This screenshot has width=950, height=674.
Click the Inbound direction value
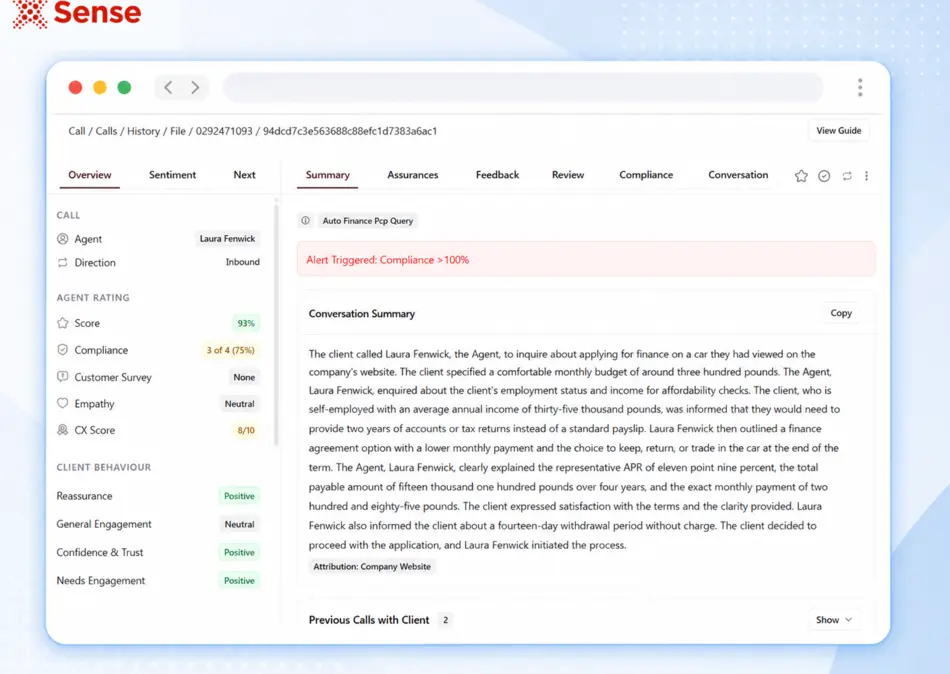pos(242,262)
